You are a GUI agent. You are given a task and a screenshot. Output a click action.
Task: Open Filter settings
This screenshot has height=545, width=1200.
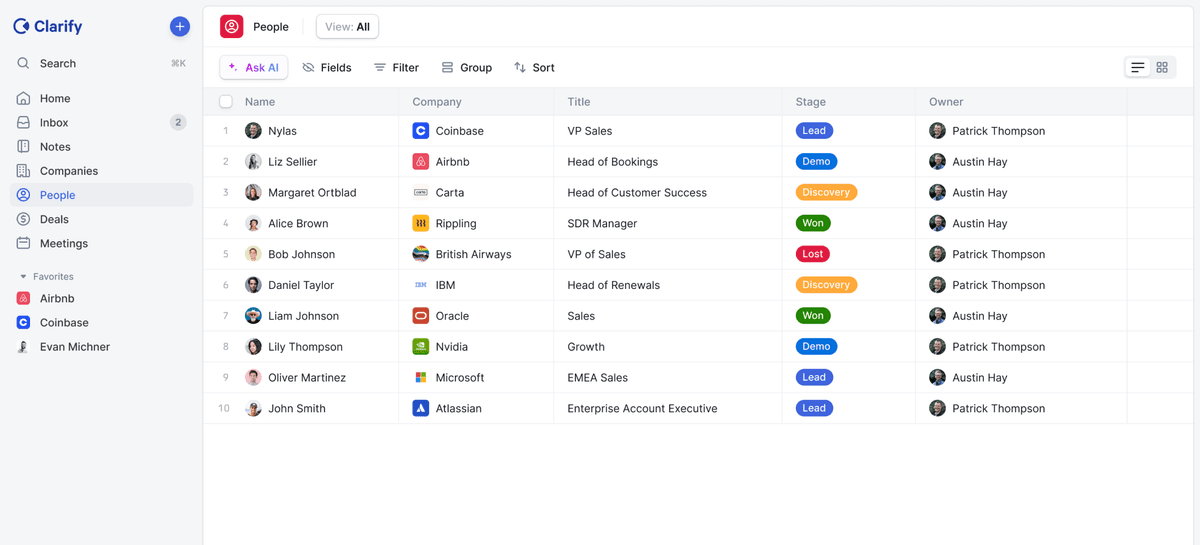(x=396, y=68)
